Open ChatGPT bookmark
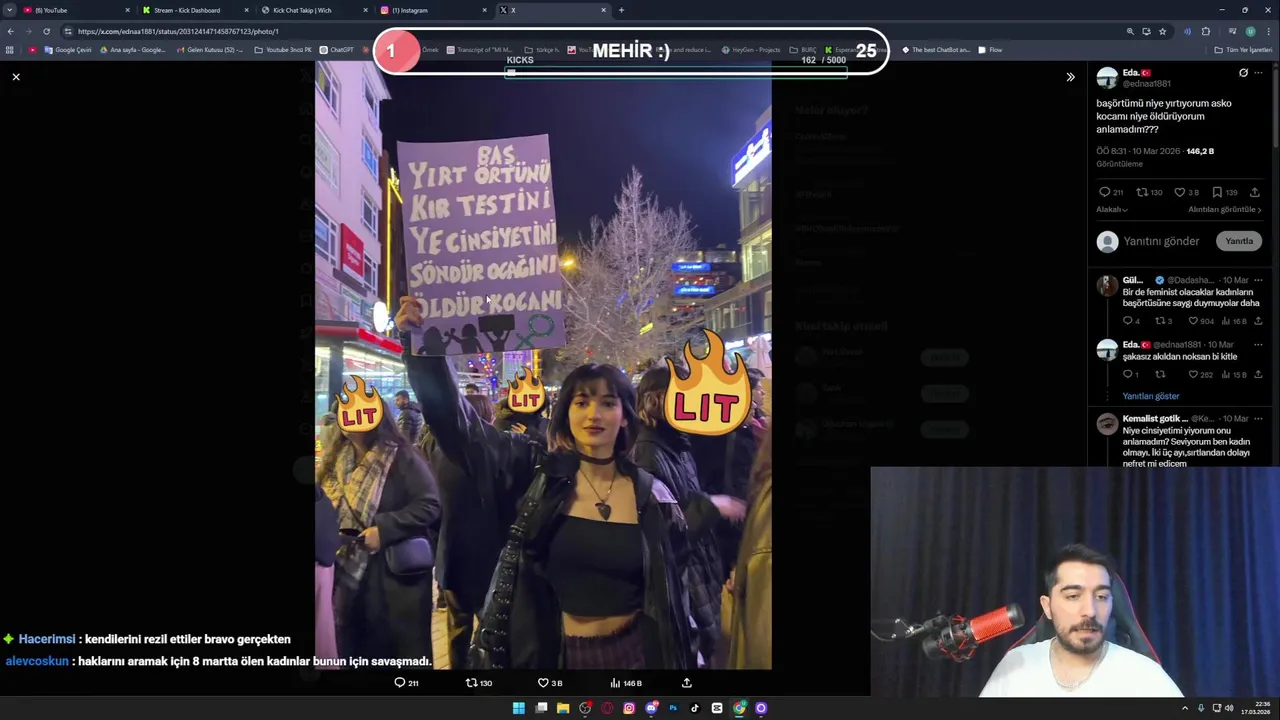The width and height of the screenshot is (1280, 720). (336, 50)
